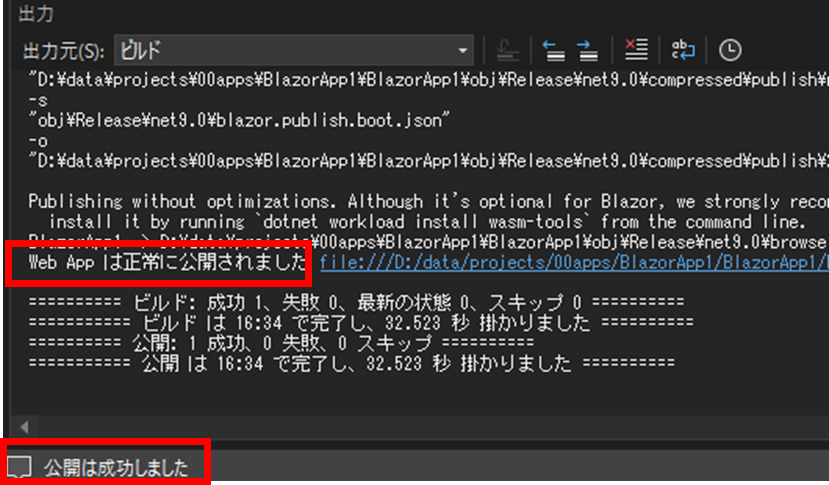Click the dropdown arrow beside ビルド
Image resolution: width=829 pixels, height=485 pixels.
462,49
